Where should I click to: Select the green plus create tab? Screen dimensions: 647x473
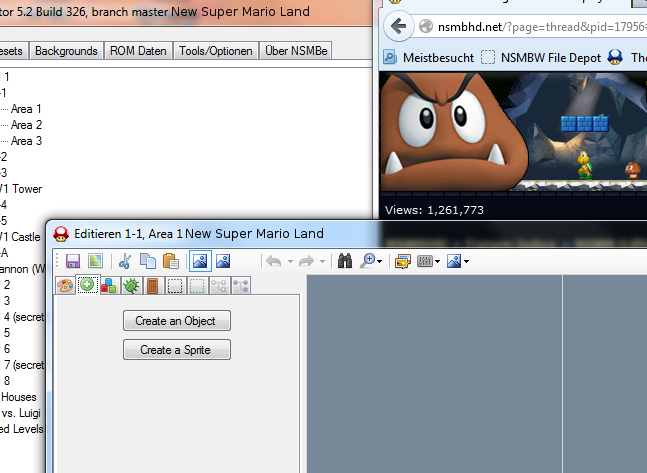[x=87, y=285]
